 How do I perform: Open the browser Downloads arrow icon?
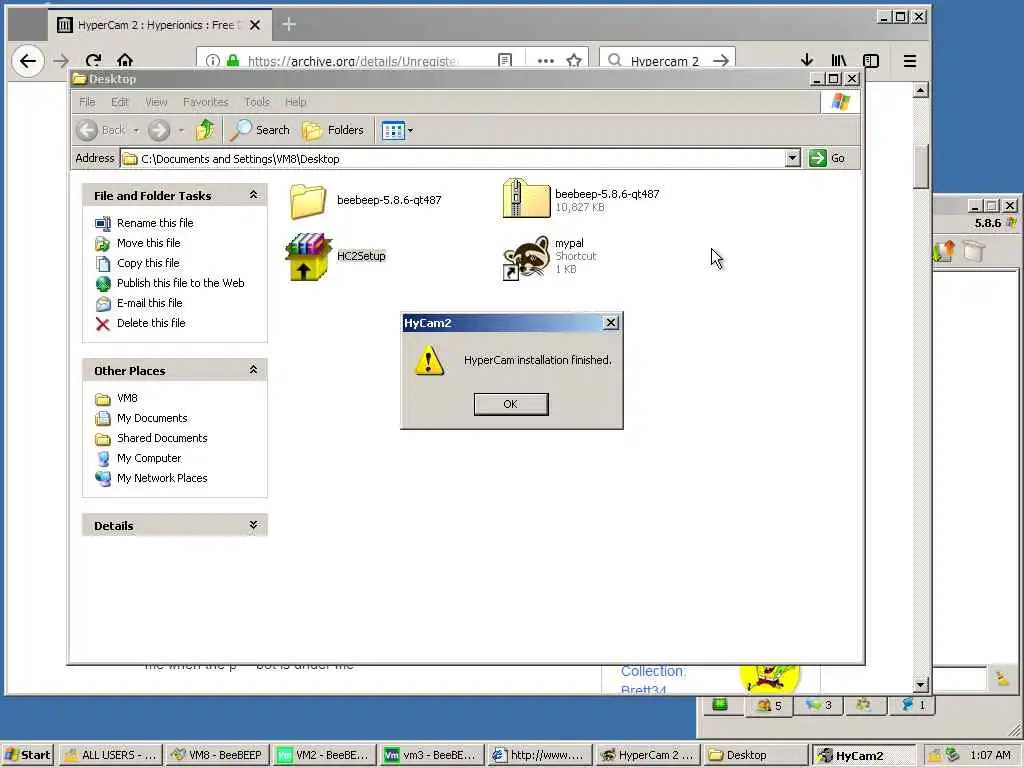coord(807,61)
